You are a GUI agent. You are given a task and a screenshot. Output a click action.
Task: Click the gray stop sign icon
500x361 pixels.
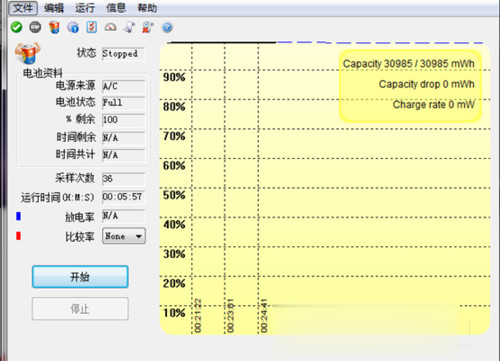tap(35, 27)
